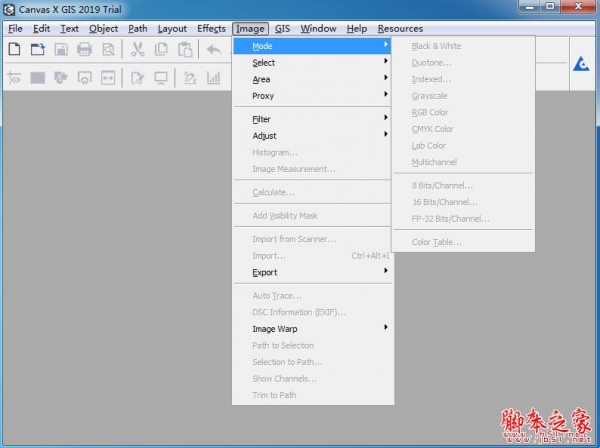
Task: Open the Object menu
Action: point(103,29)
